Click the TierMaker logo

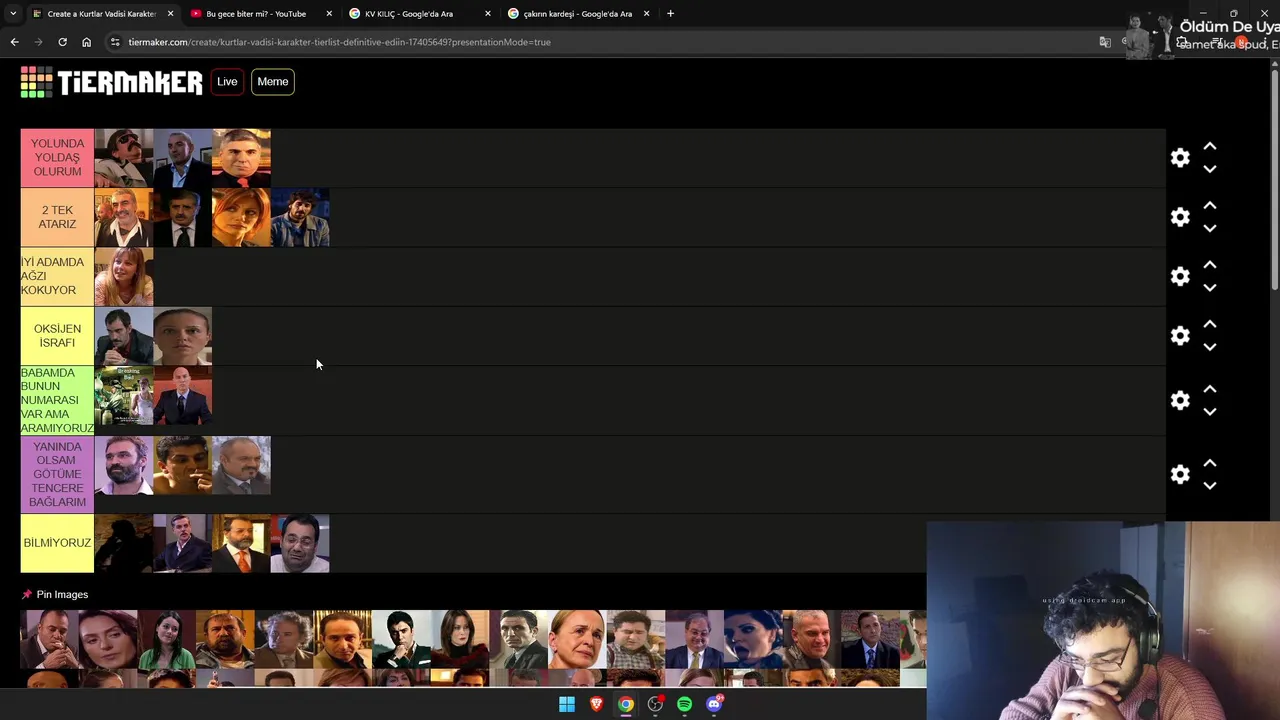111,82
